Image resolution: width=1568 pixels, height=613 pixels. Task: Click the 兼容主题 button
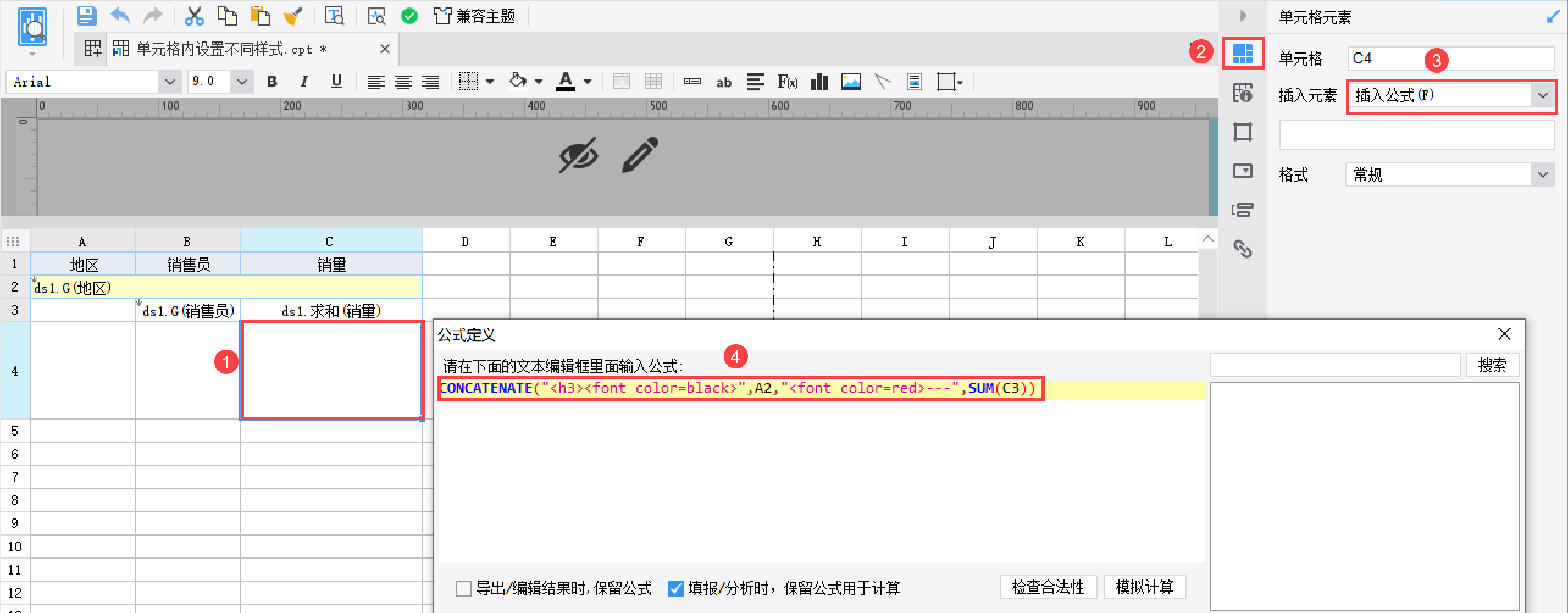(475, 16)
